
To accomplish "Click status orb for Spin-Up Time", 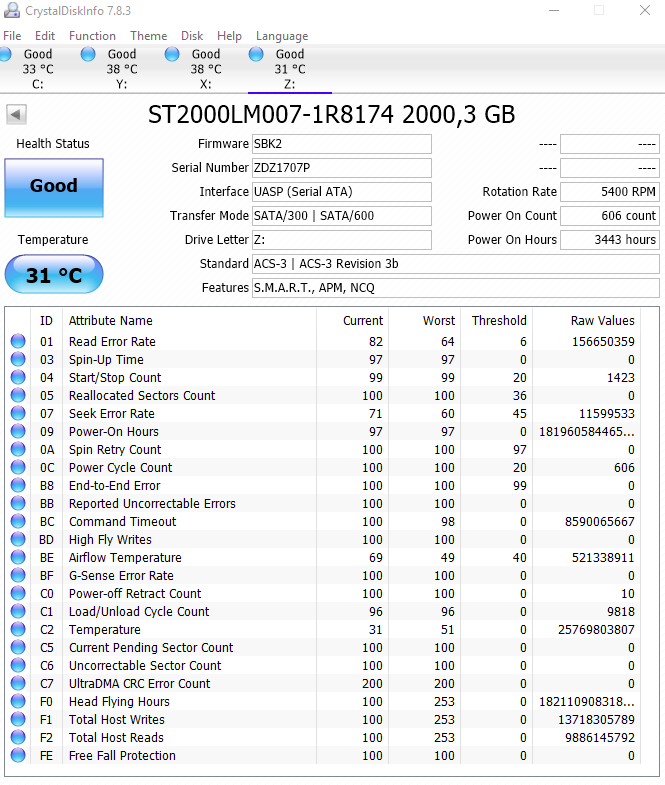I will click(18, 359).
